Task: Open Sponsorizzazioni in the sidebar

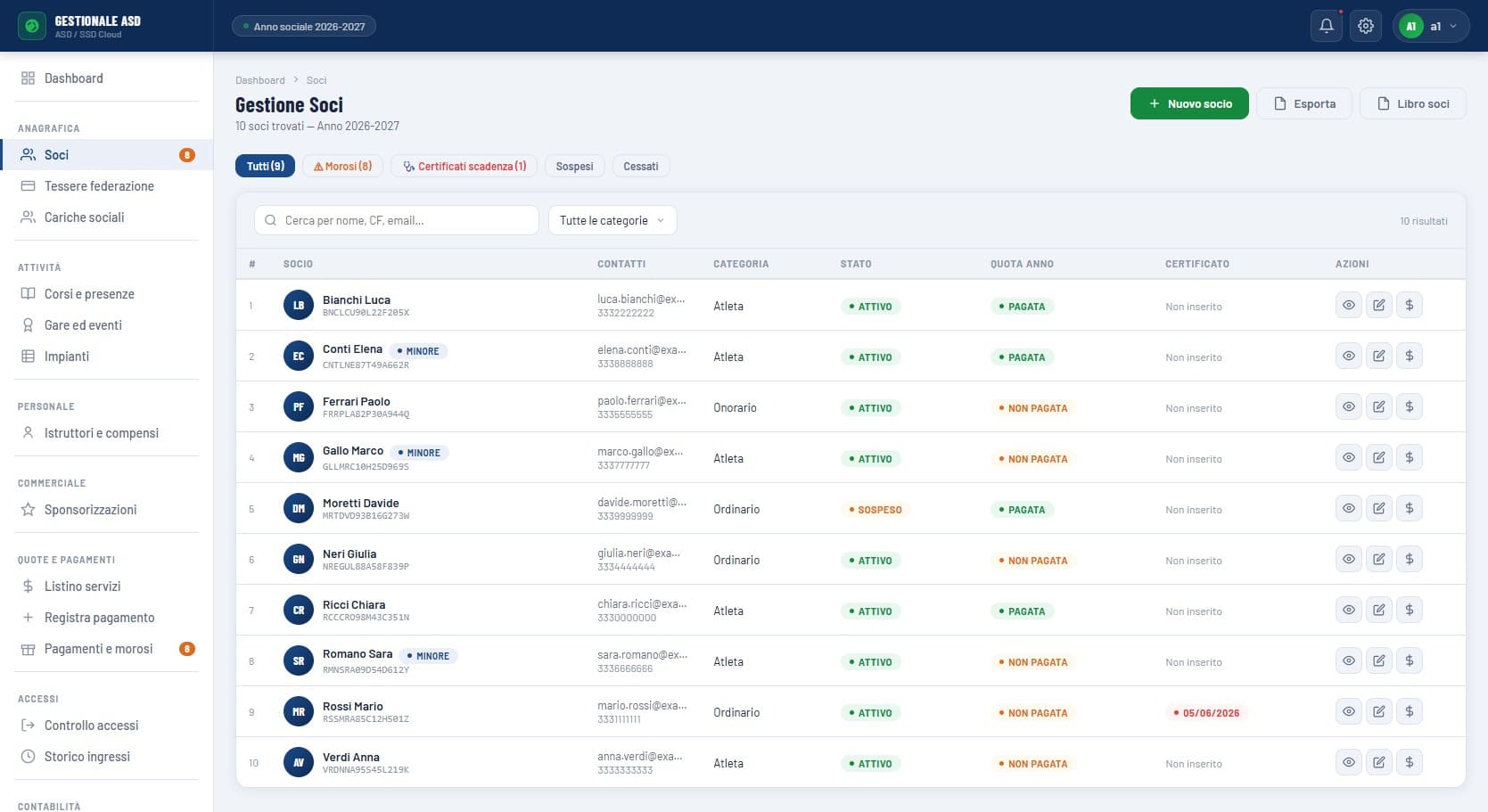Action: [107, 510]
